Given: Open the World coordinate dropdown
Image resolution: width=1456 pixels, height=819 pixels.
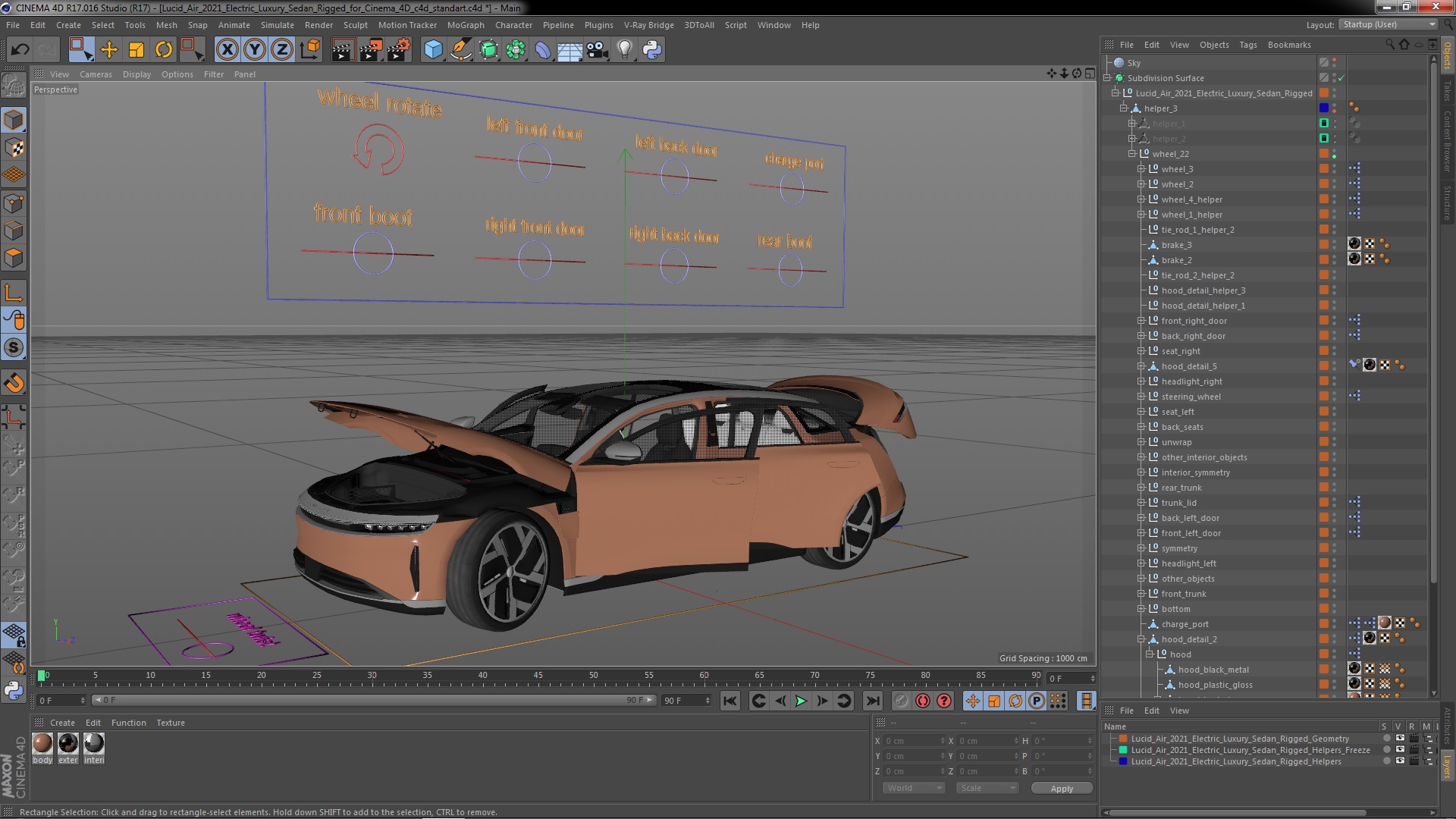Looking at the screenshot, I should tap(914, 789).
